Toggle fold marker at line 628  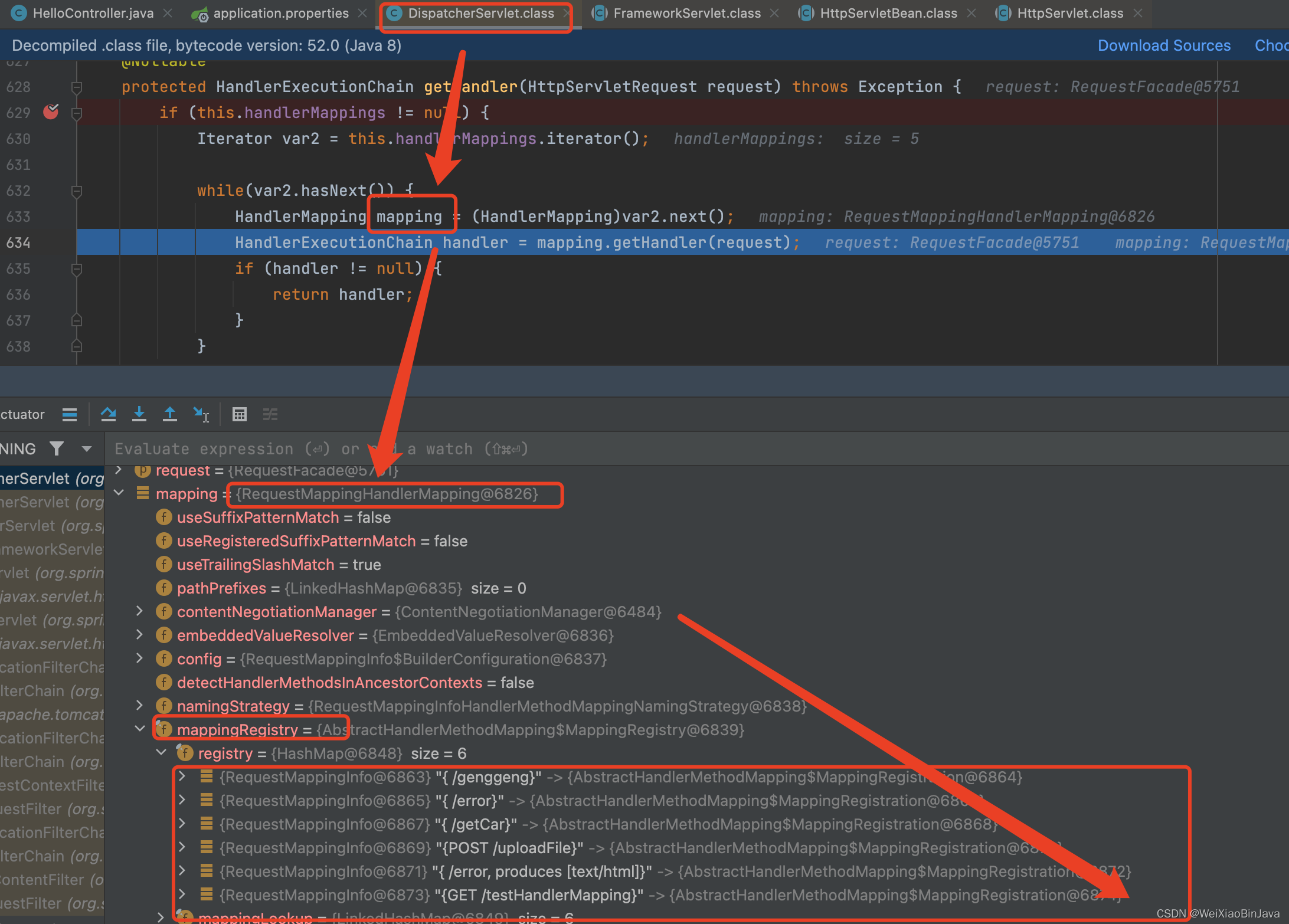click(76, 87)
